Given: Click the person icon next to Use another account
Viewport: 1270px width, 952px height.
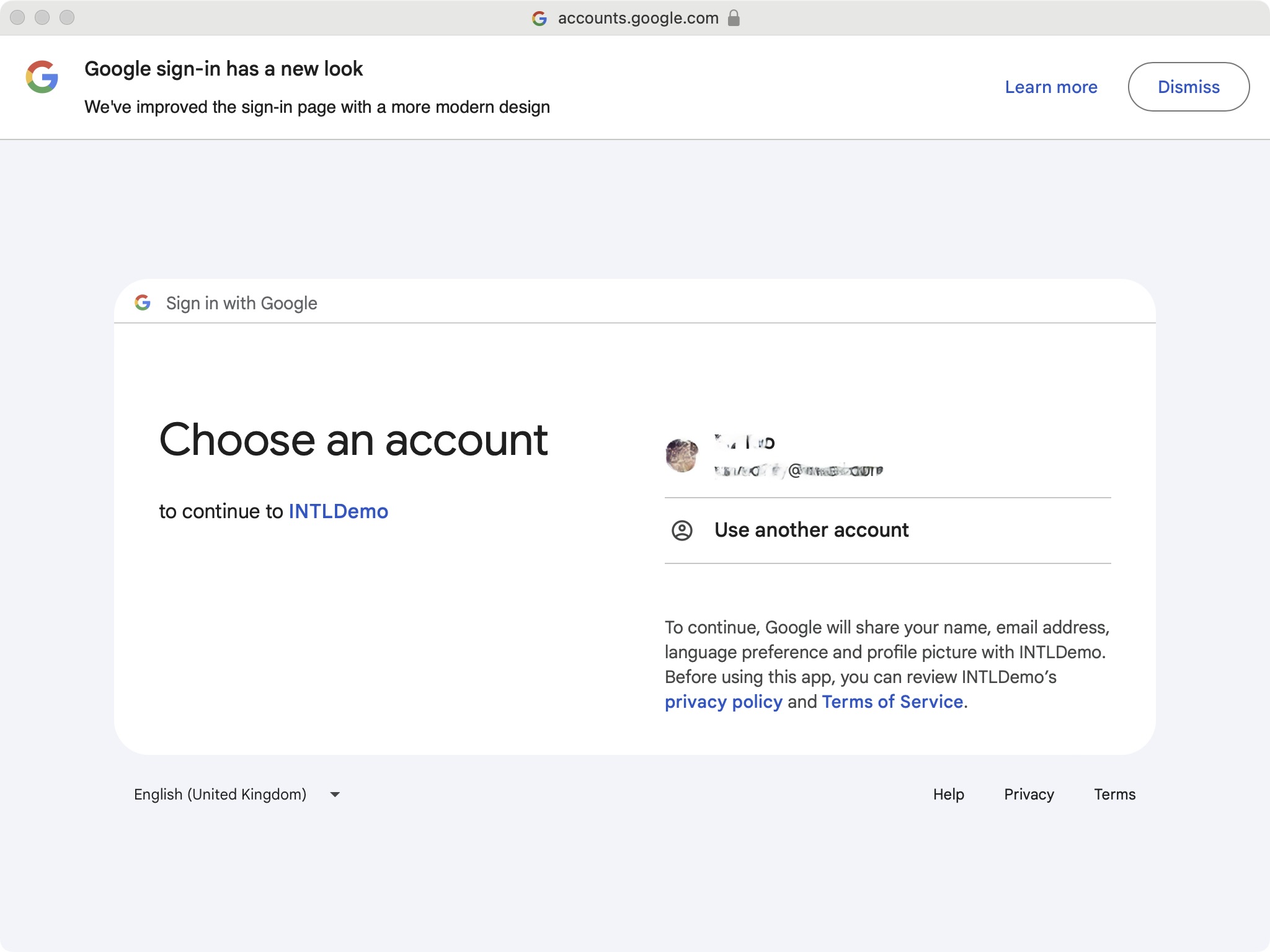Looking at the screenshot, I should pyautogui.click(x=683, y=531).
